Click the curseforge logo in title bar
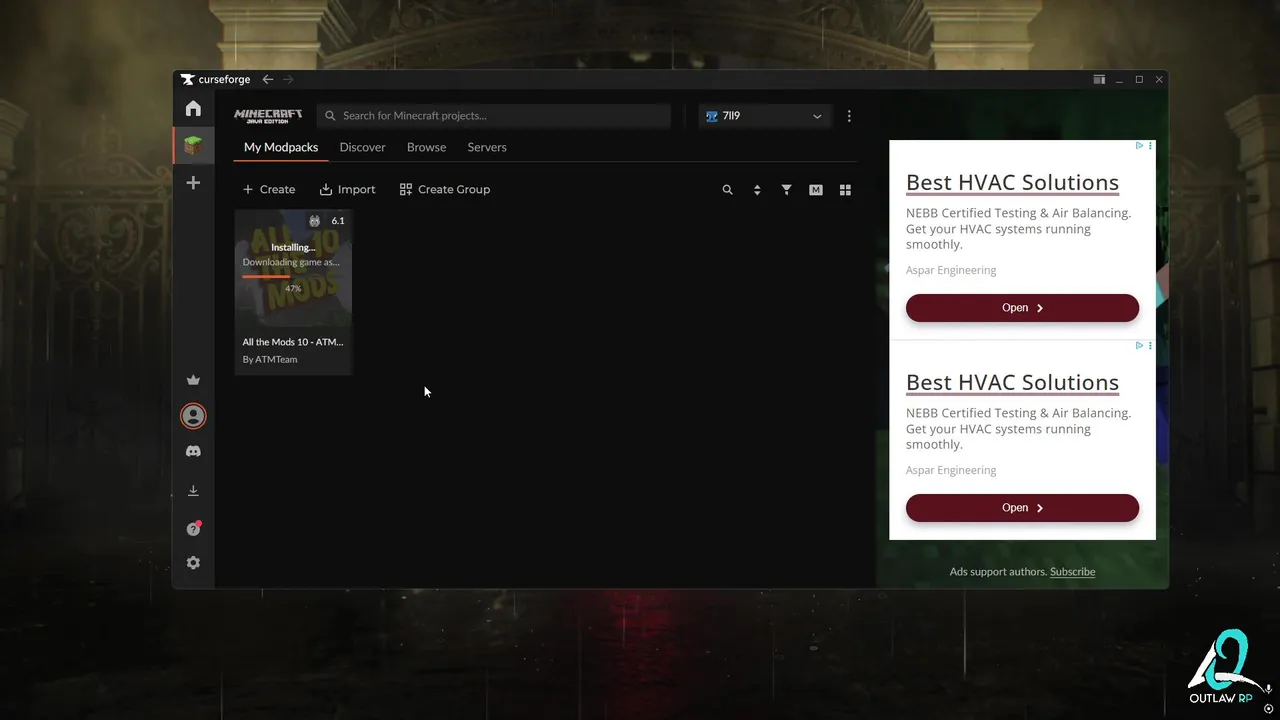The width and height of the screenshot is (1280, 720). (216, 79)
